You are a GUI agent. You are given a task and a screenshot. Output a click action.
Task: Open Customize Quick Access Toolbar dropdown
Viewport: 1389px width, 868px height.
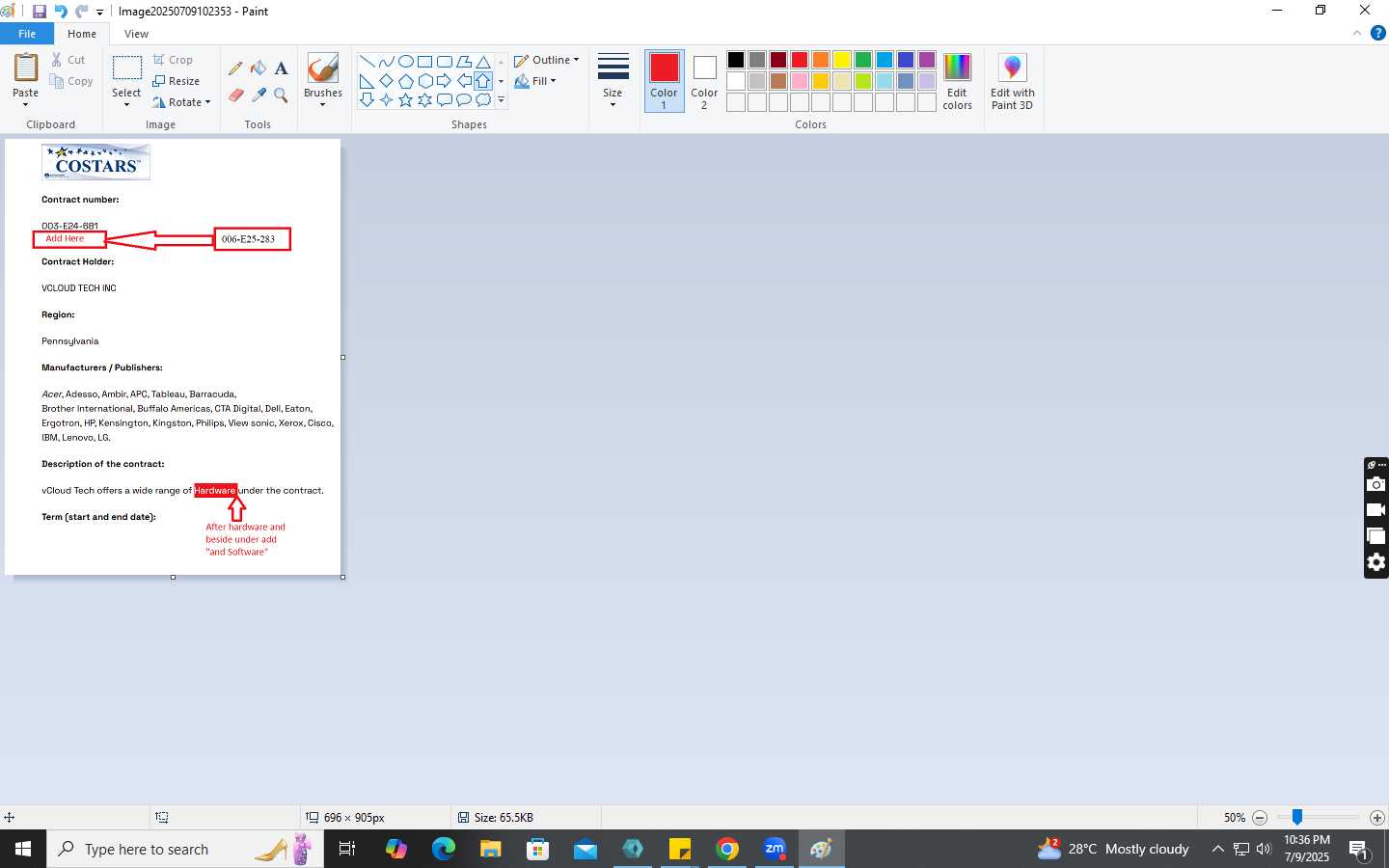tap(99, 13)
